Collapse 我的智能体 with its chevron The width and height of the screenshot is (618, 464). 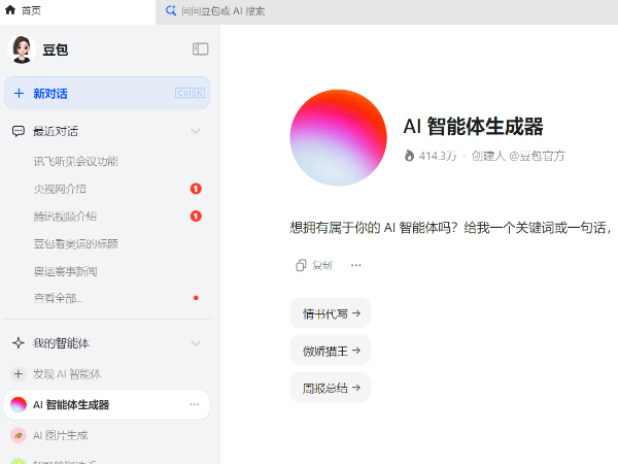coord(195,343)
